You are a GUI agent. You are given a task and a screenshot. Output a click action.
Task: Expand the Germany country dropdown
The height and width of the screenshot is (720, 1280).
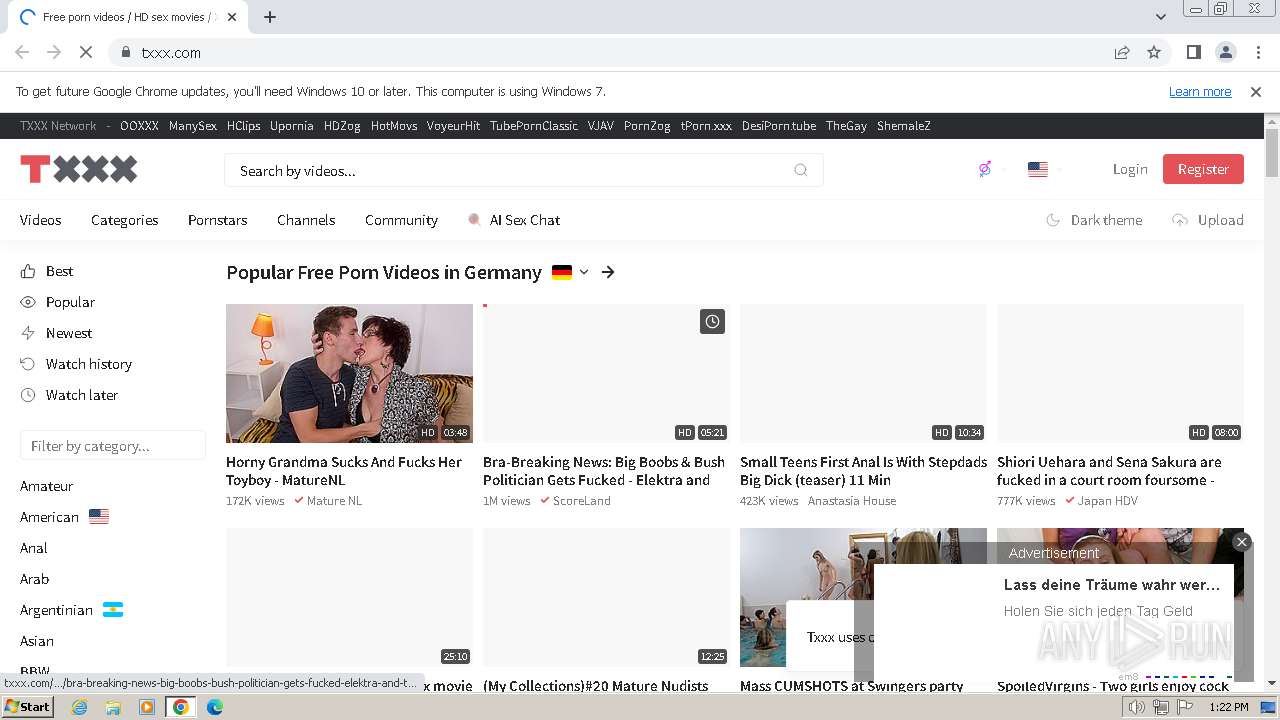pyautogui.click(x=584, y=272)
